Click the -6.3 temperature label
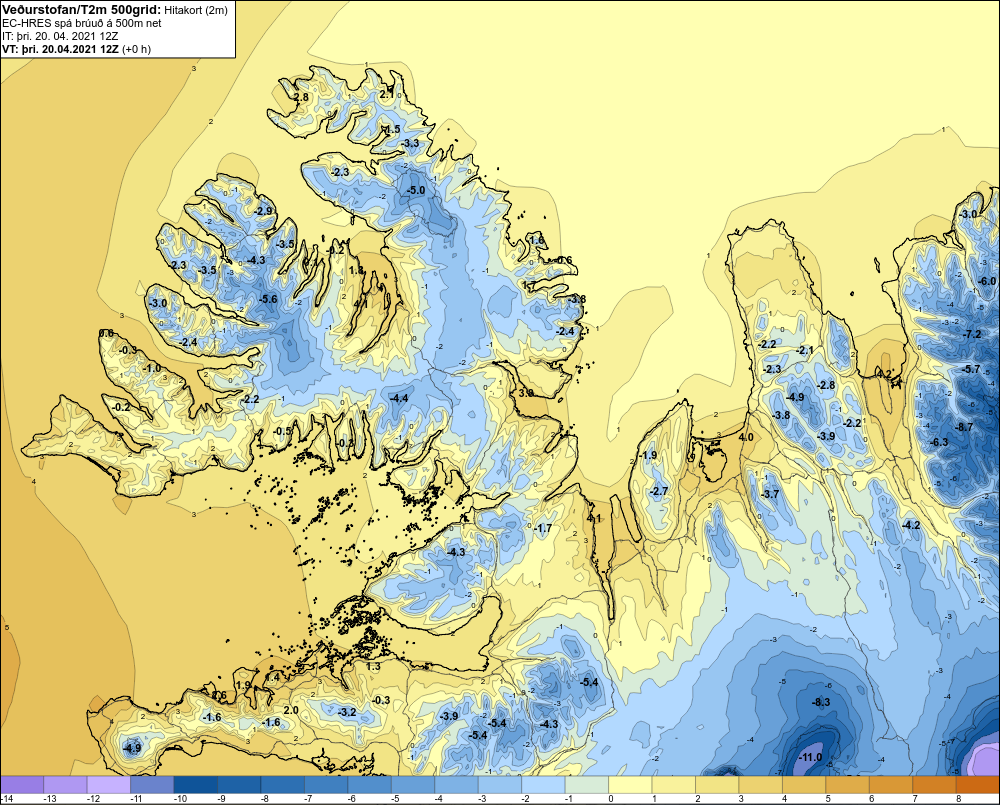Viewport: 1000px width, 805px height. 939,442
